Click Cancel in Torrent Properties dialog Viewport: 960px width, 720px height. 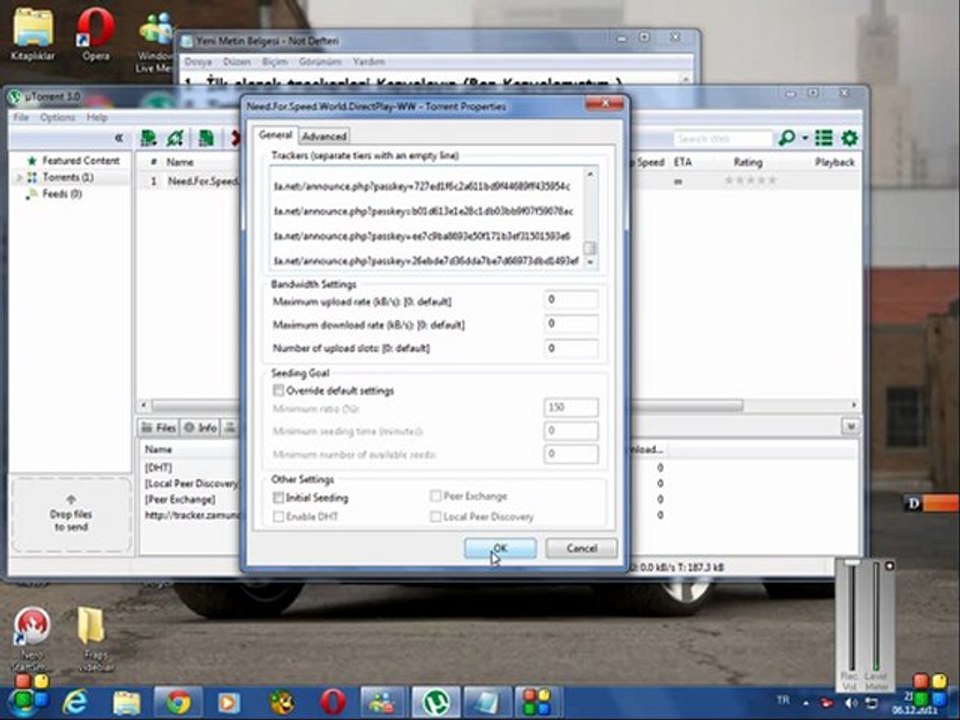point(581,548)
